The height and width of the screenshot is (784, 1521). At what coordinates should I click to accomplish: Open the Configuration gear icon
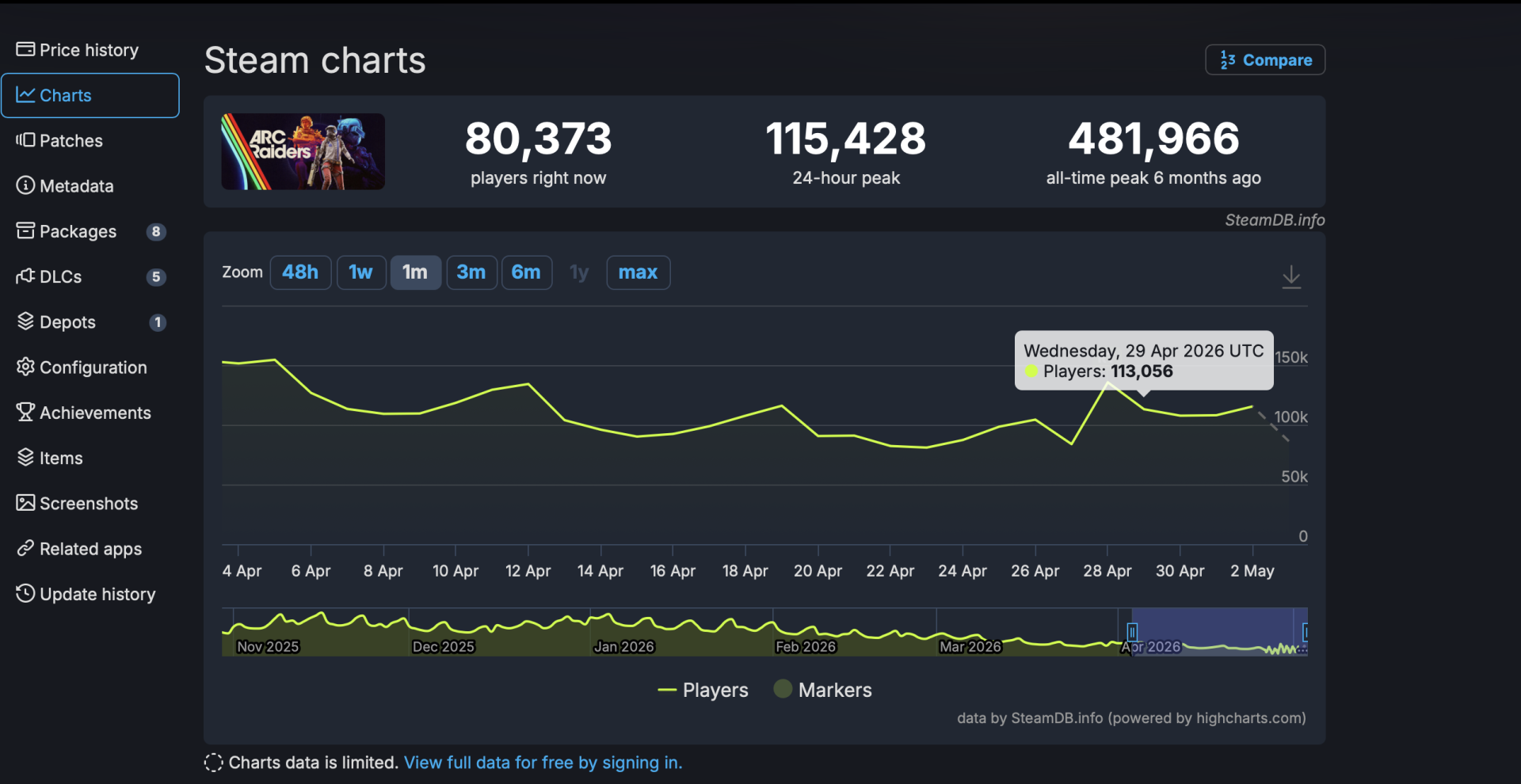tap(25, 367)
